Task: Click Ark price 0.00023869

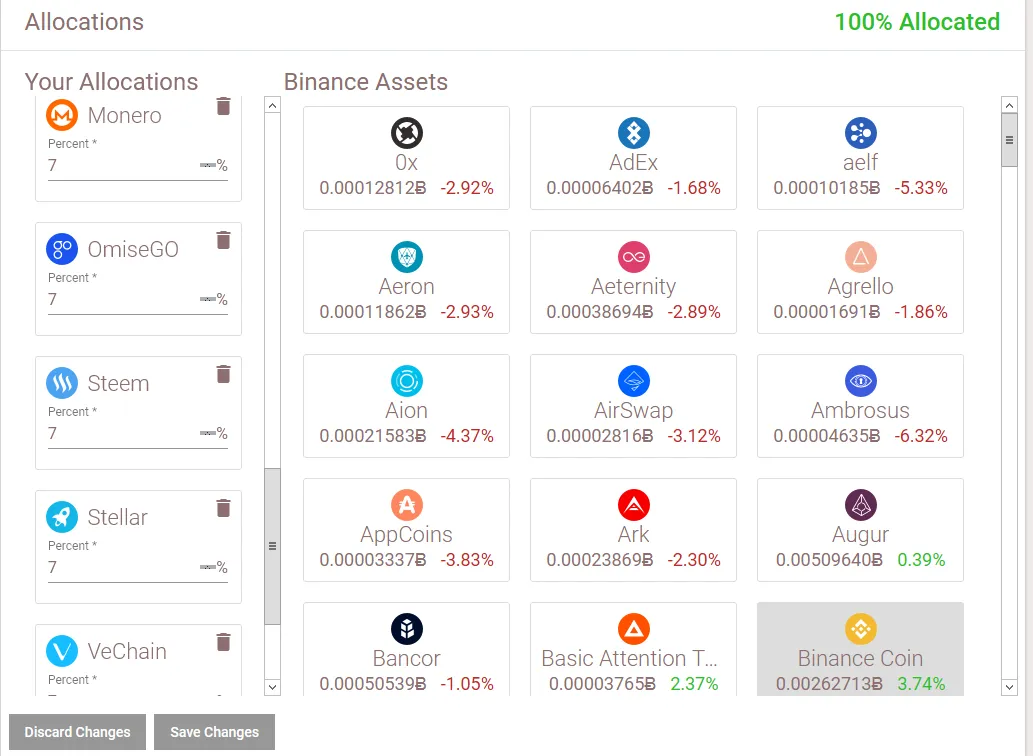Action: pyautogui.click(x=600, y=560)
